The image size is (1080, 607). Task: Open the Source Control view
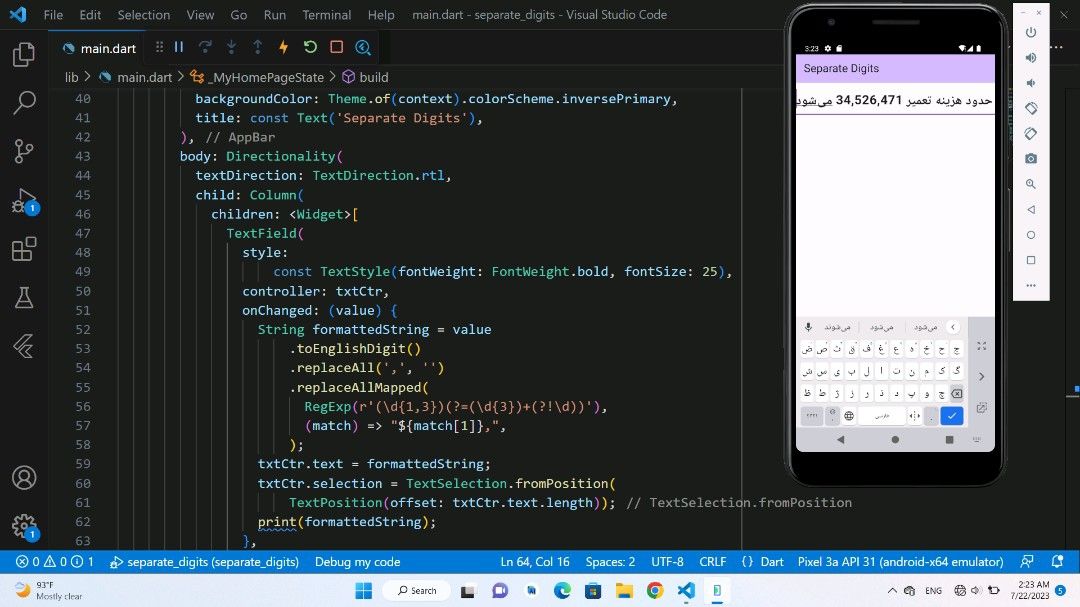coord(24,151)
